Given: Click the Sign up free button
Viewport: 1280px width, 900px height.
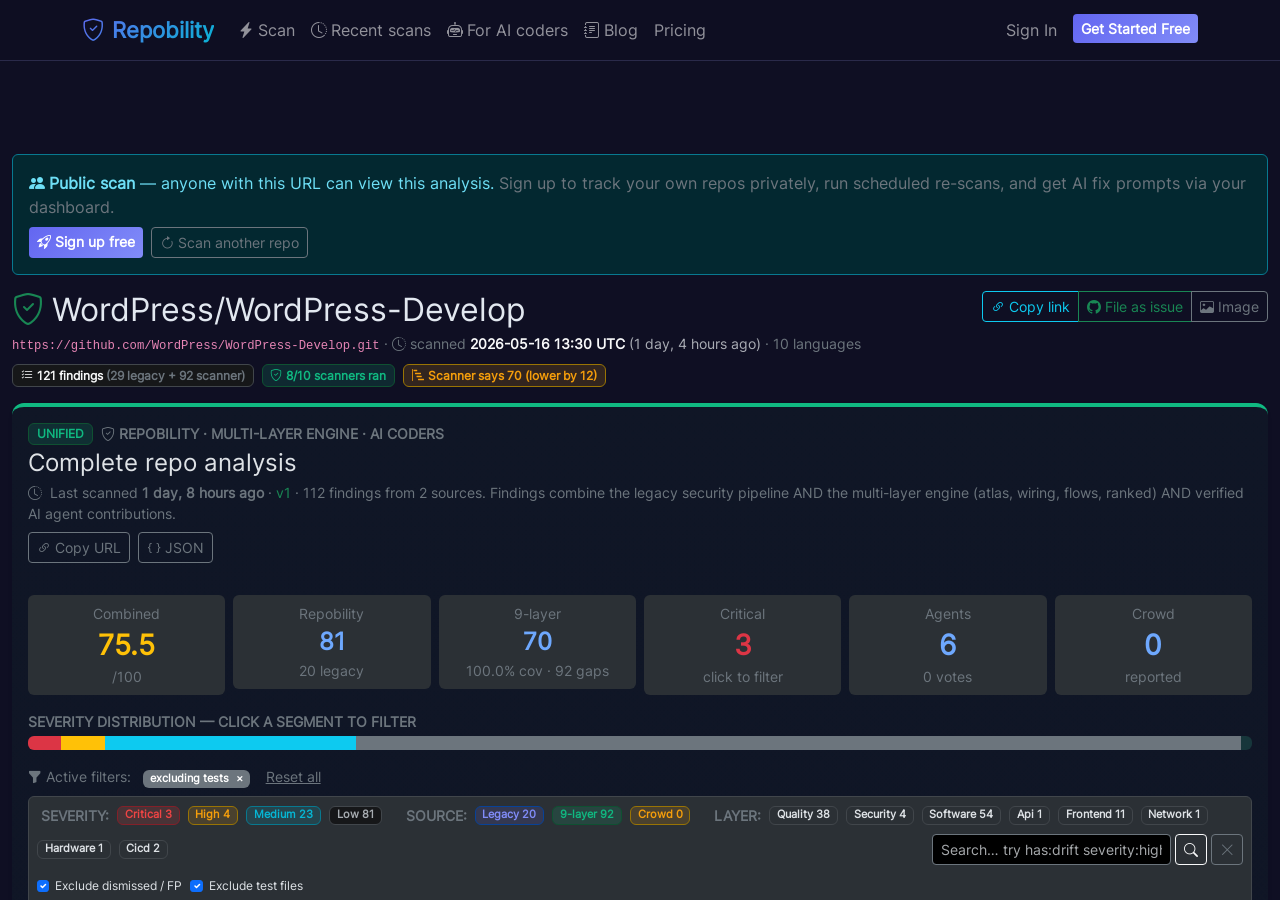Looking at the screenshot, I should (86, 242).
